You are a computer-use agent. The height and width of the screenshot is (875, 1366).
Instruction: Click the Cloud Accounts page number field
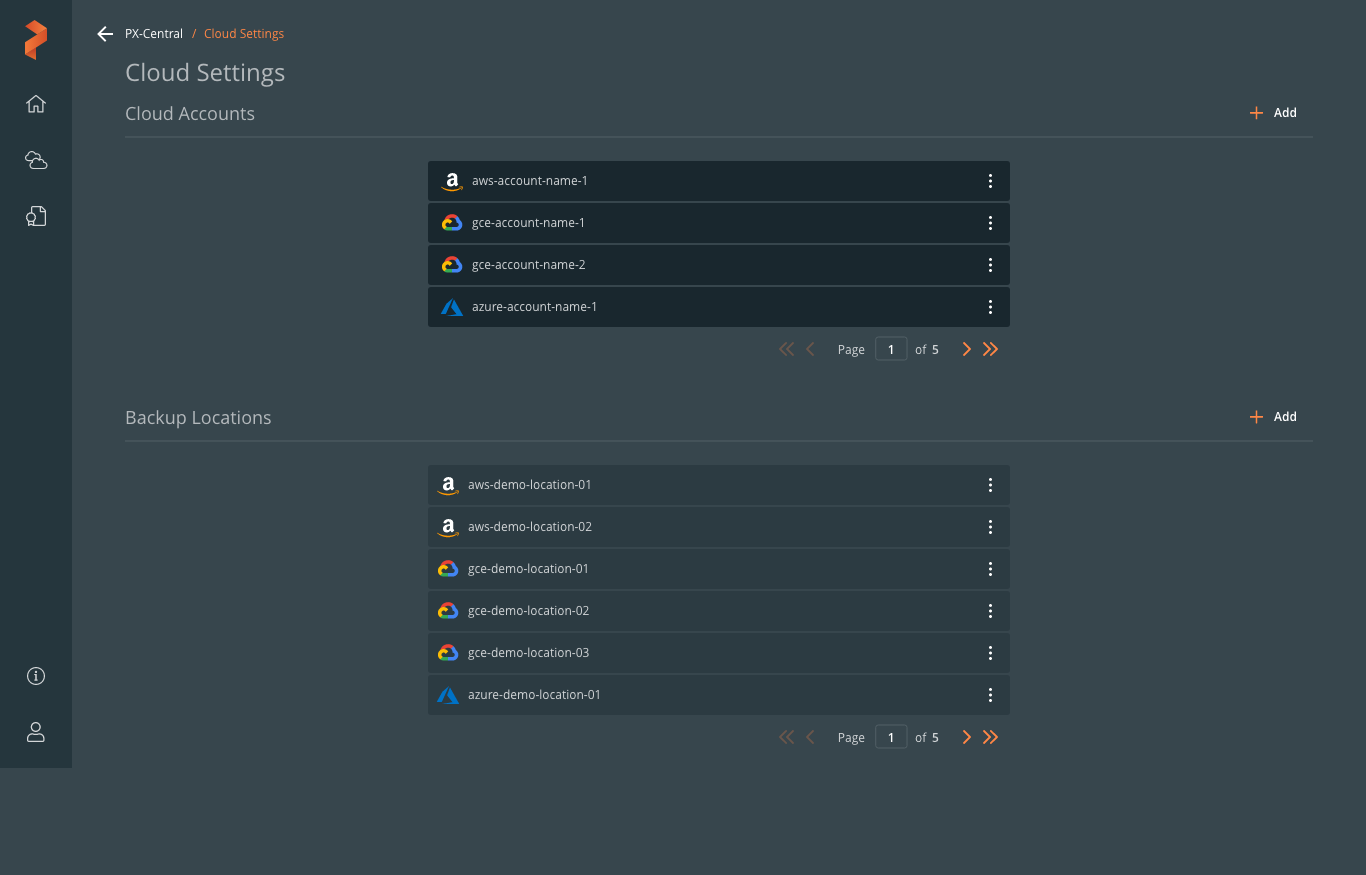coord(891,349)
